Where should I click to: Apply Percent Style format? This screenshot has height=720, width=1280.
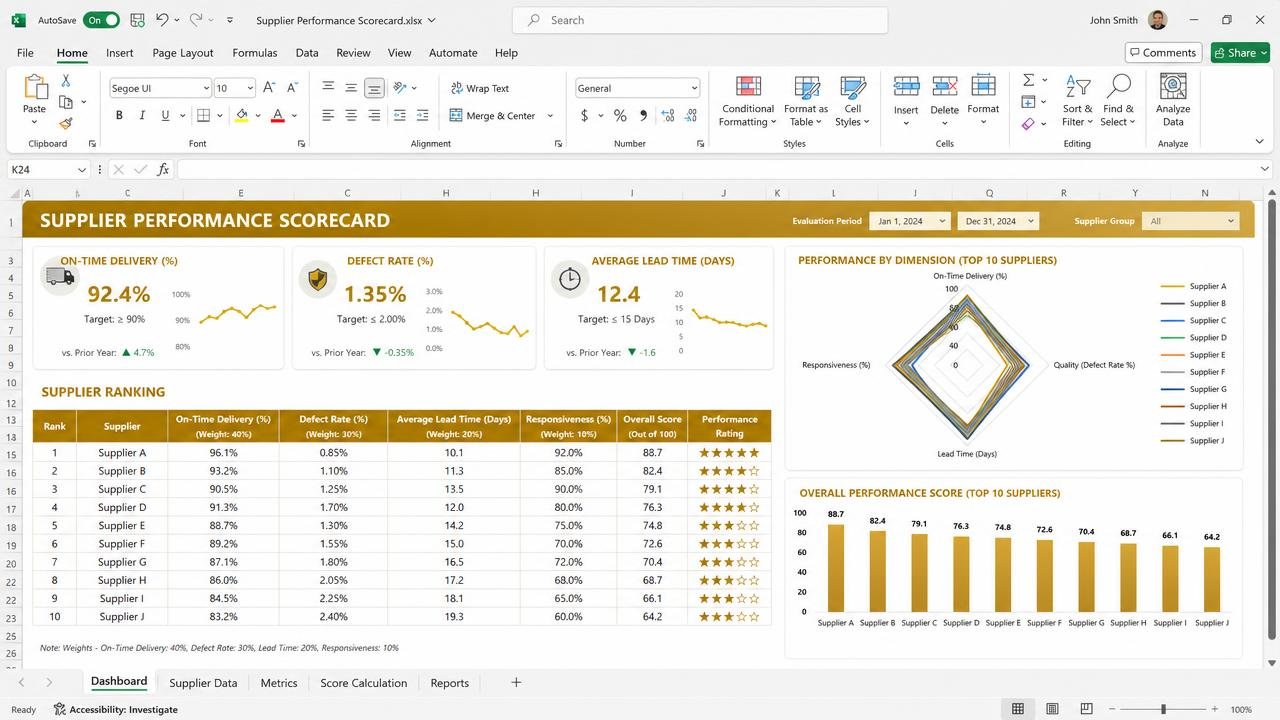[x=620, y=116]
